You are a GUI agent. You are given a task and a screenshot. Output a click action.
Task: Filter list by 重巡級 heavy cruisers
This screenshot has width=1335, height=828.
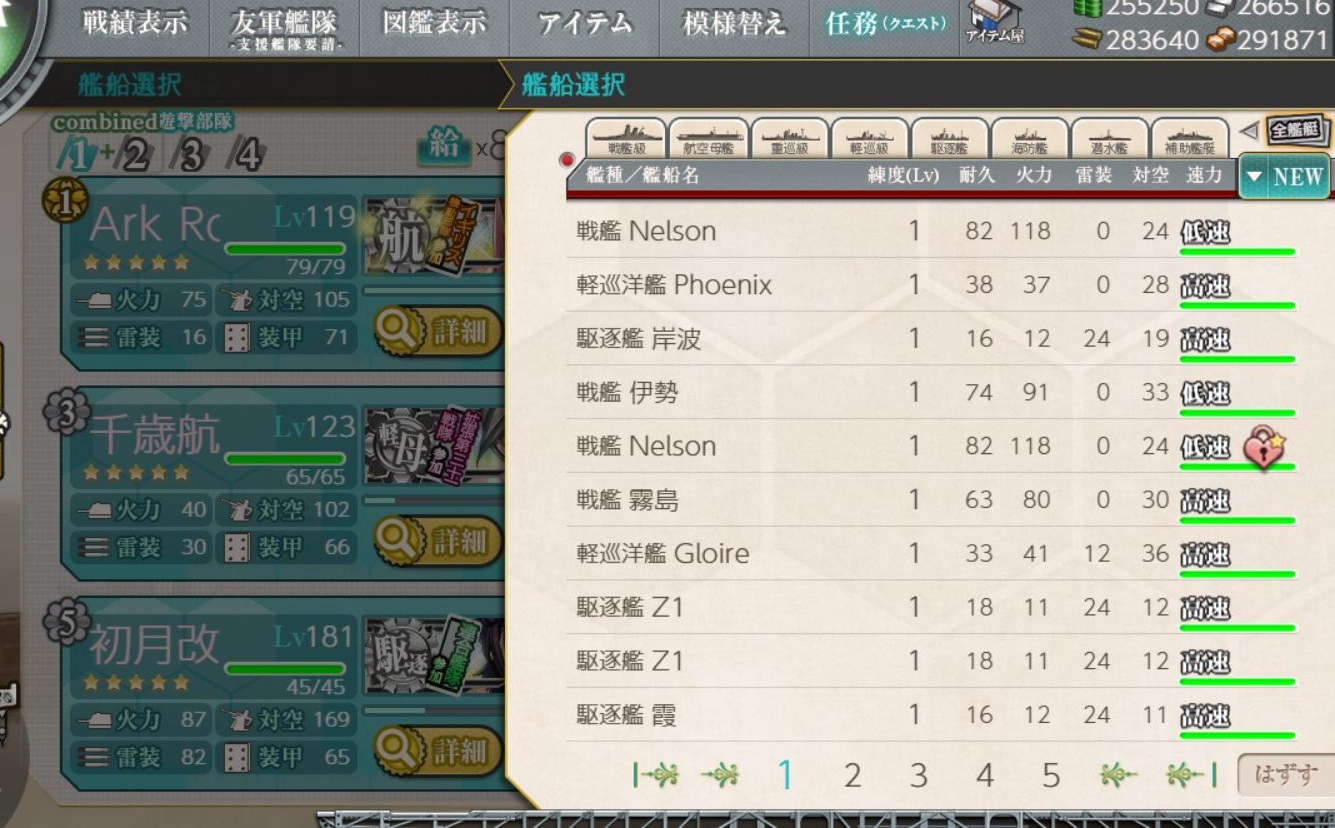(789, 138)
